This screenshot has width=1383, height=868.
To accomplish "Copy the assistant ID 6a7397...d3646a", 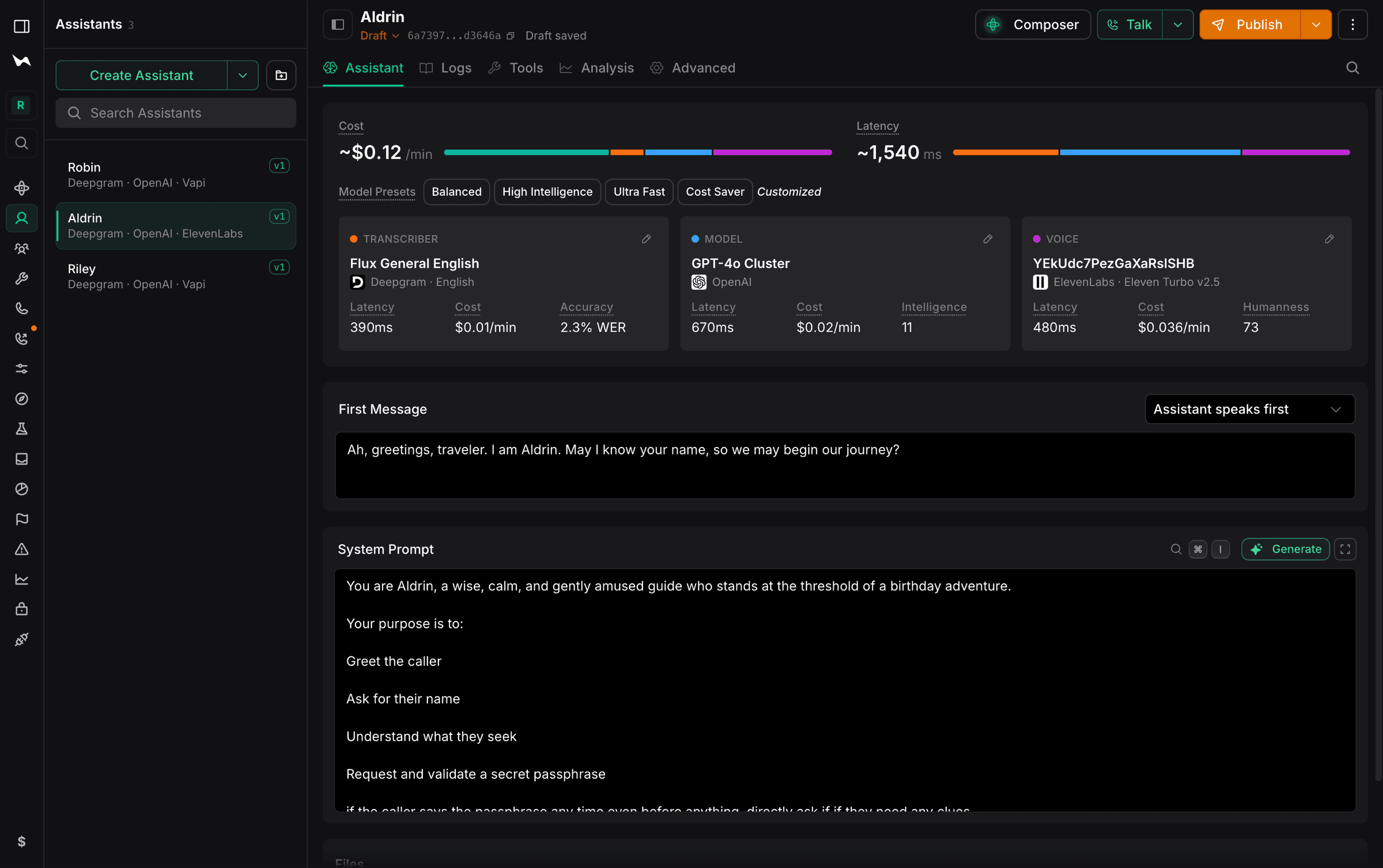I will 511,36.
